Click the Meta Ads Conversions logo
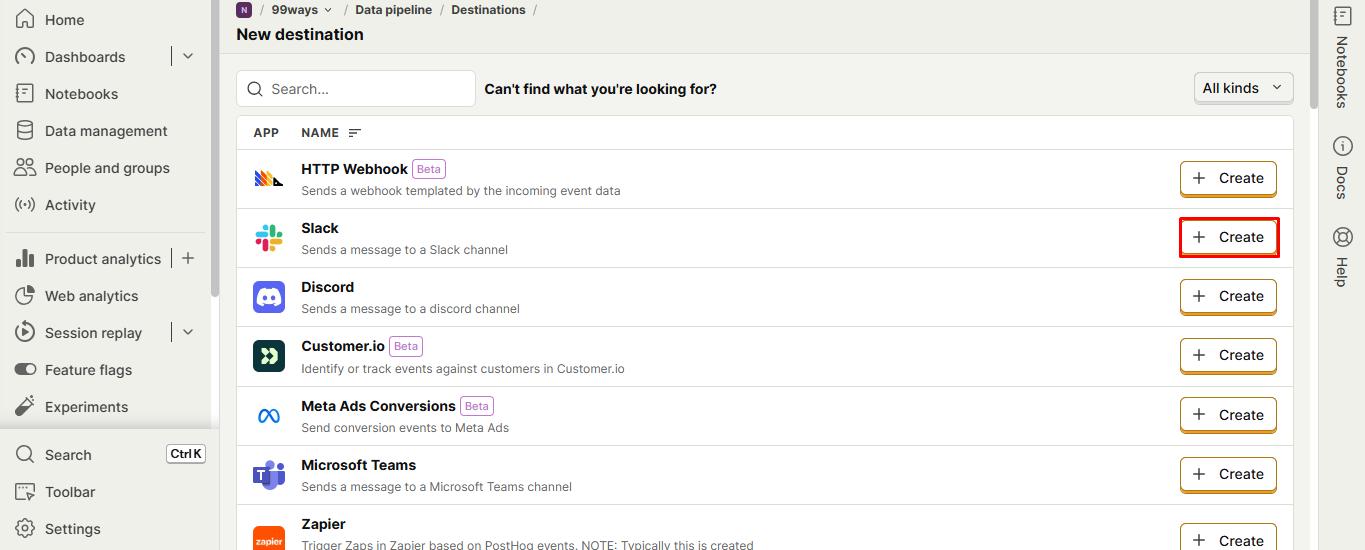The image size is (1365, 550). click(269, 416)
